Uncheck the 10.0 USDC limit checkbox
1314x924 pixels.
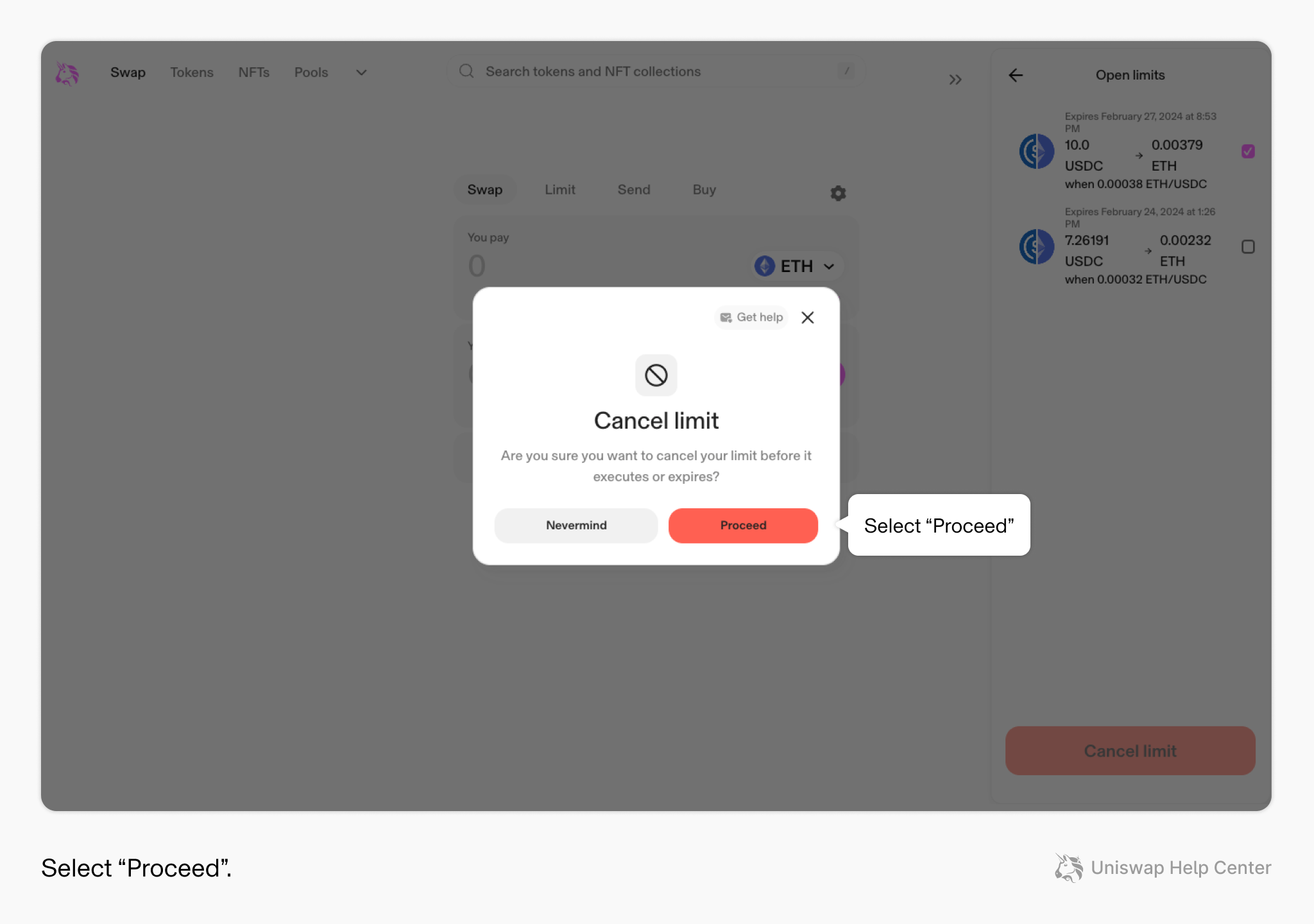pyautogui.click(x=1248, y=151)
